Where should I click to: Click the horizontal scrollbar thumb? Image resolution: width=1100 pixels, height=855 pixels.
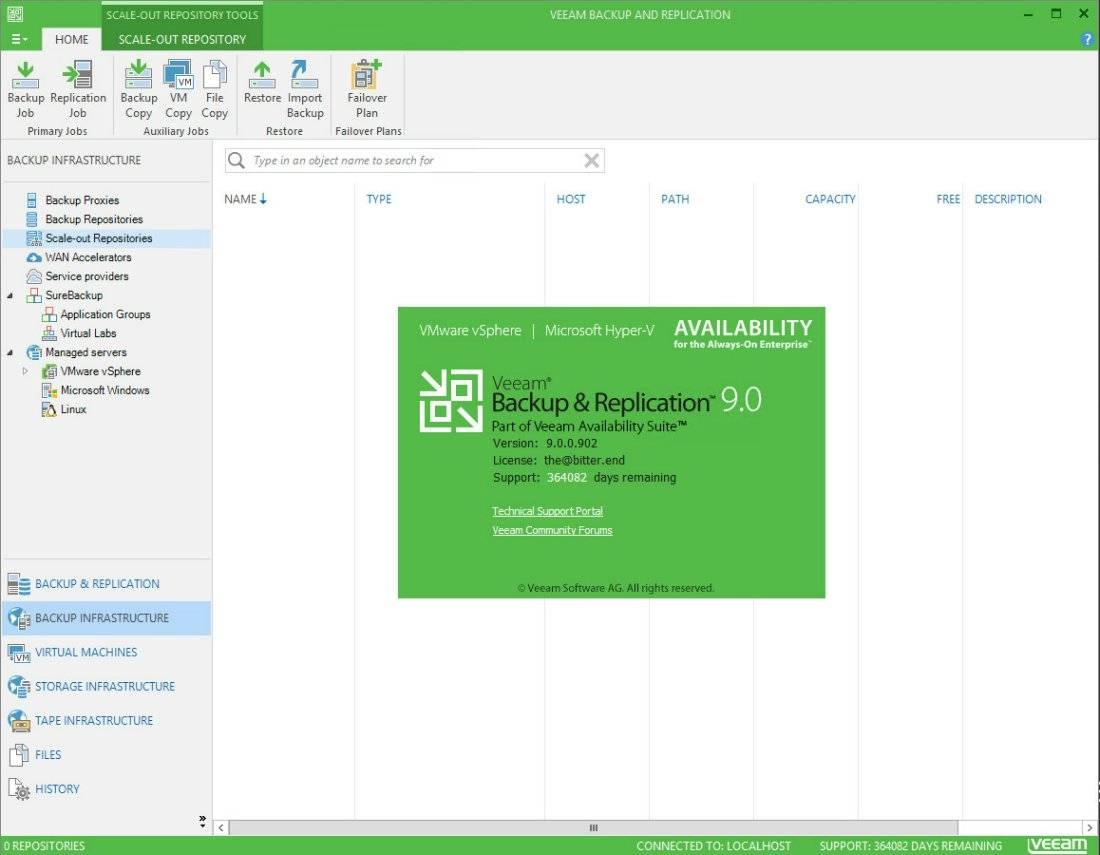point(593,828)
